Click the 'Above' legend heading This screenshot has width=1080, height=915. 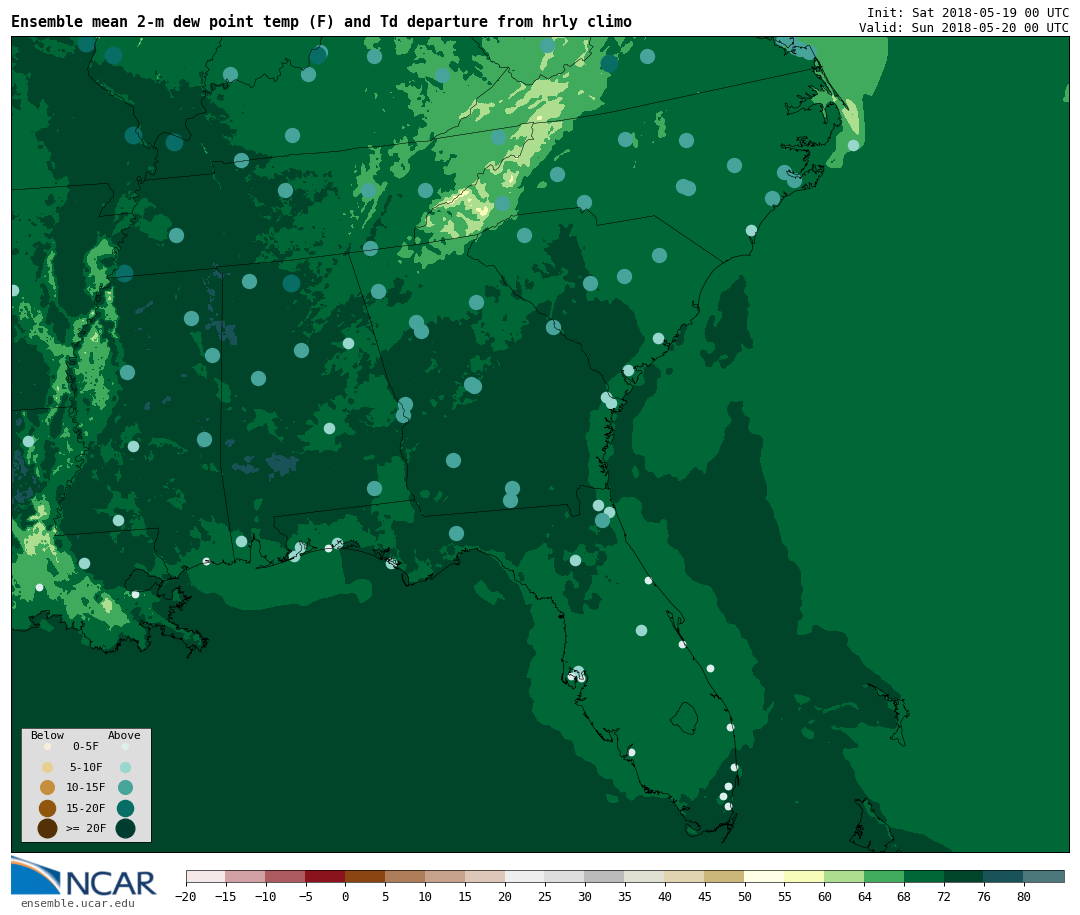[x=124, y=735]
